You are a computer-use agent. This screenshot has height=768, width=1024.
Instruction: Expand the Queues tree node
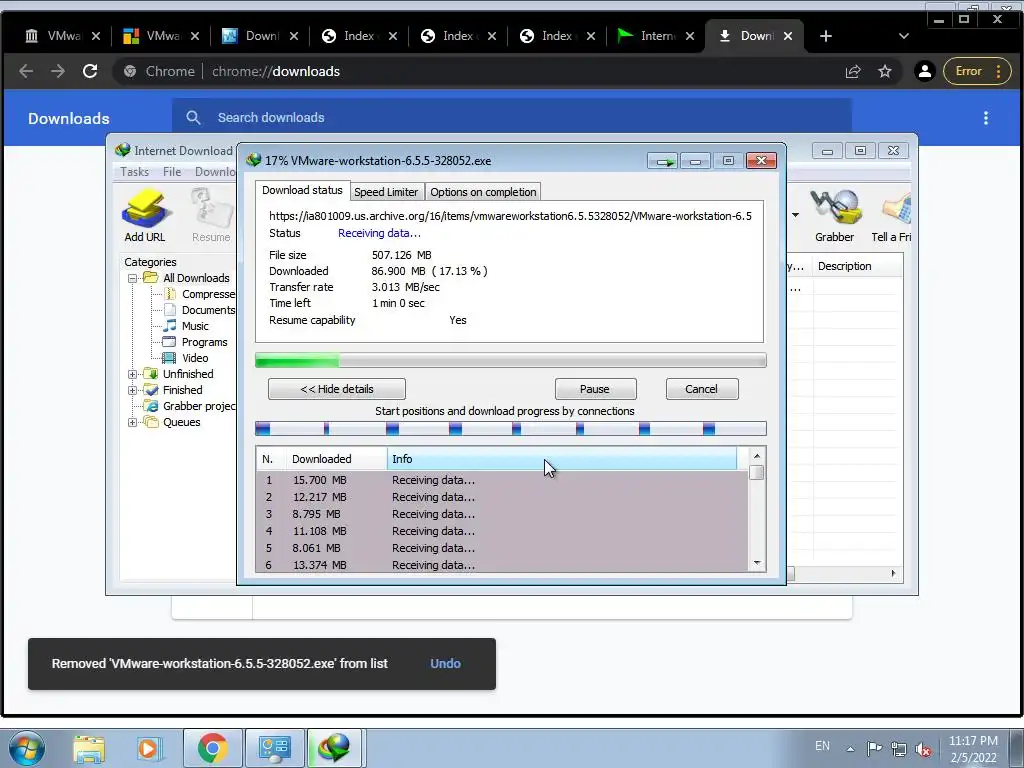[x=133, y=423]
